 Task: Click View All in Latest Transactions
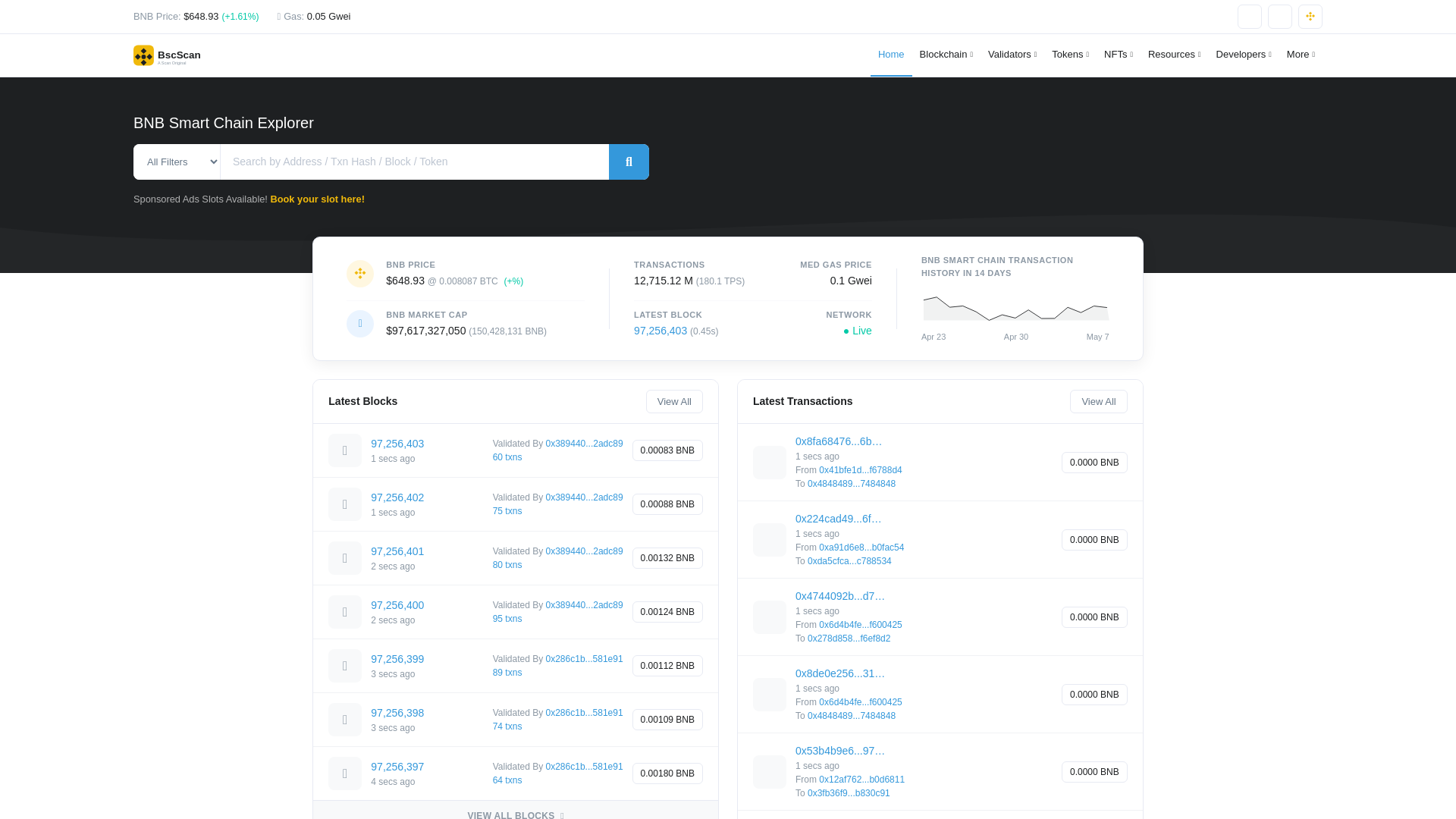[1098, 402]
